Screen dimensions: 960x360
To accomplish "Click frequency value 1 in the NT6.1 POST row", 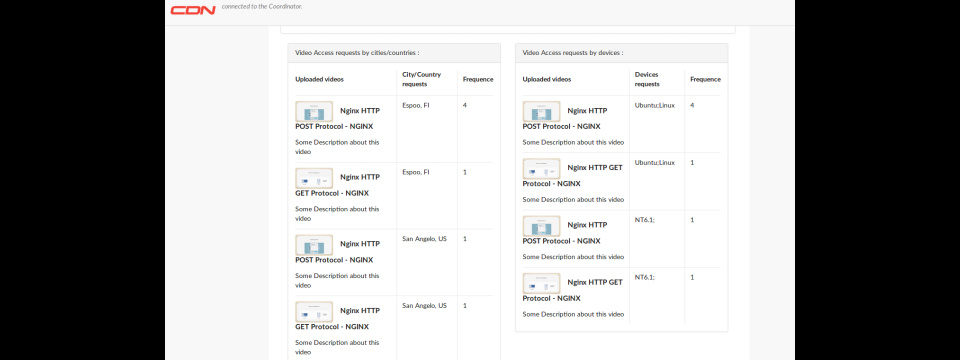I will (x=692, y=220).
